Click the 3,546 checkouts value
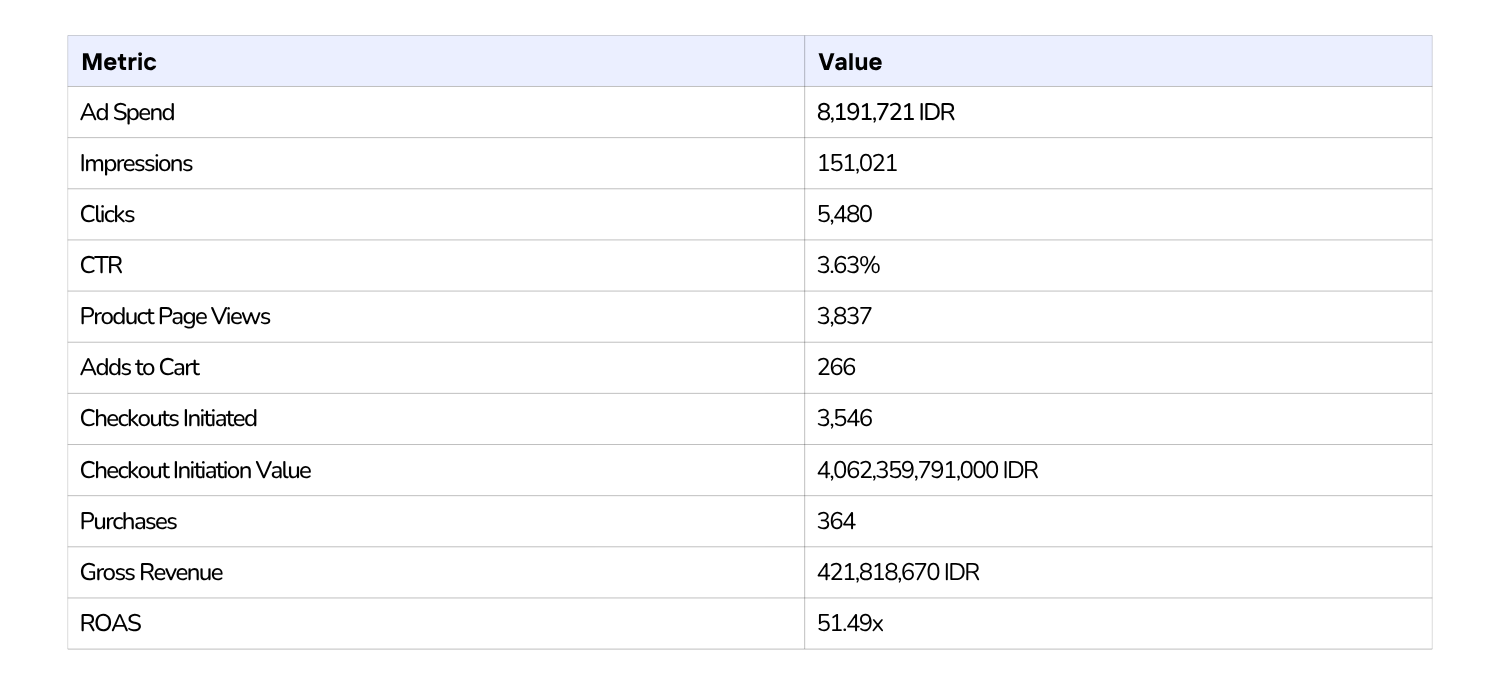 tap(845, 419)
